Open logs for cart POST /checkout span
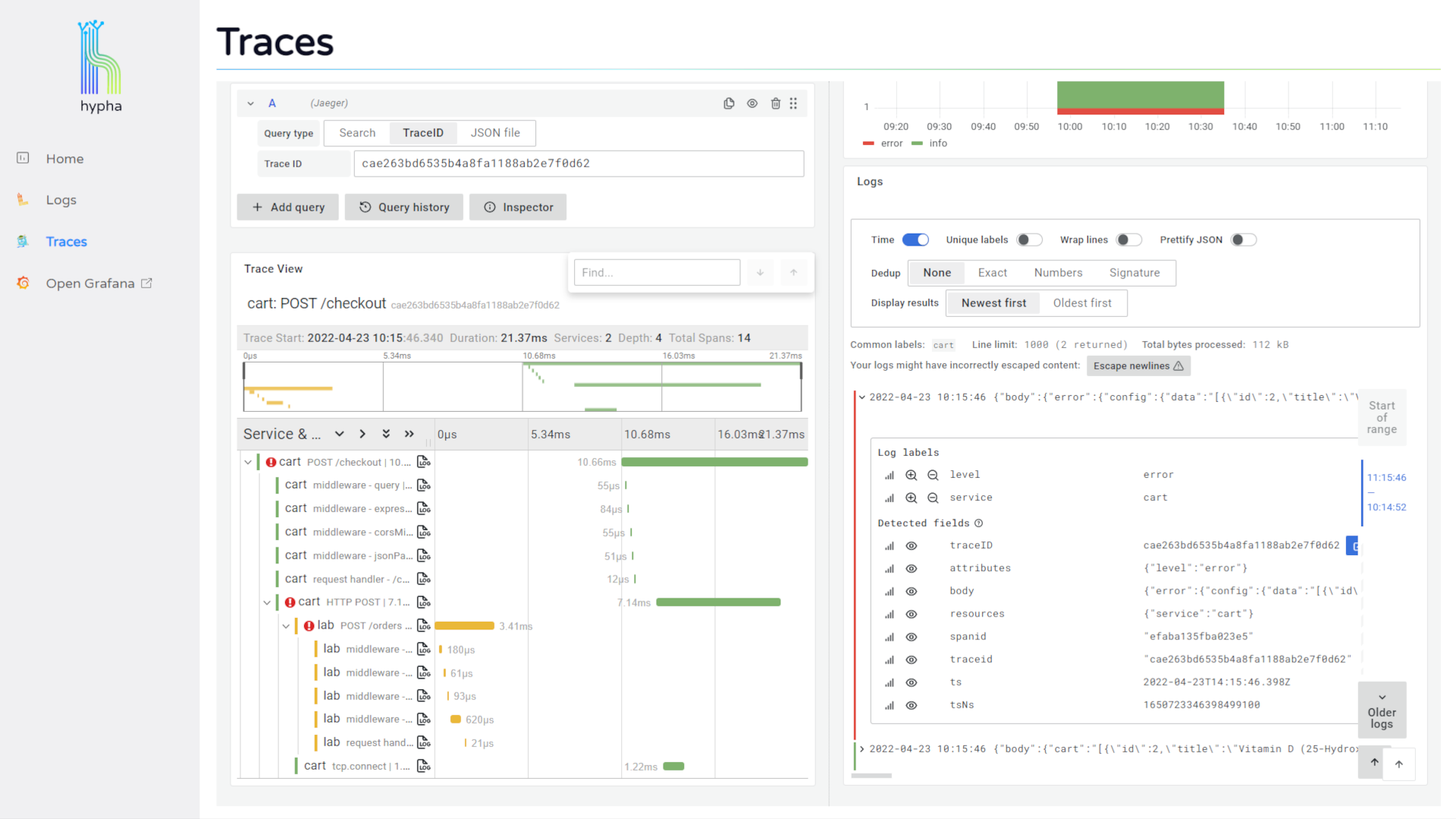Image resolution: width=1456 pixels, height=819 pixels. click(x=424, y=462)
